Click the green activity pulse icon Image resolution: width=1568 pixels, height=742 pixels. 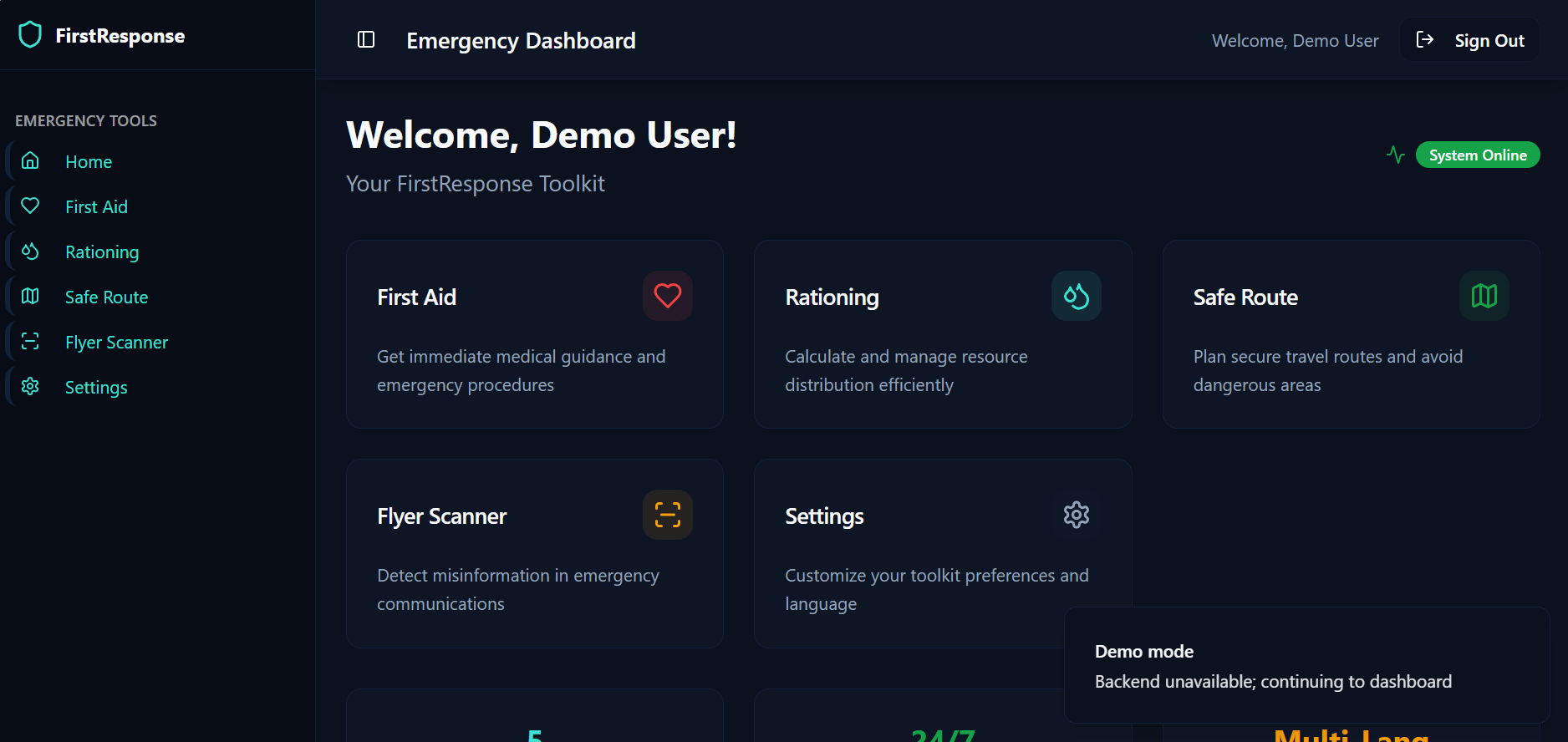[x=1395, y=155]
